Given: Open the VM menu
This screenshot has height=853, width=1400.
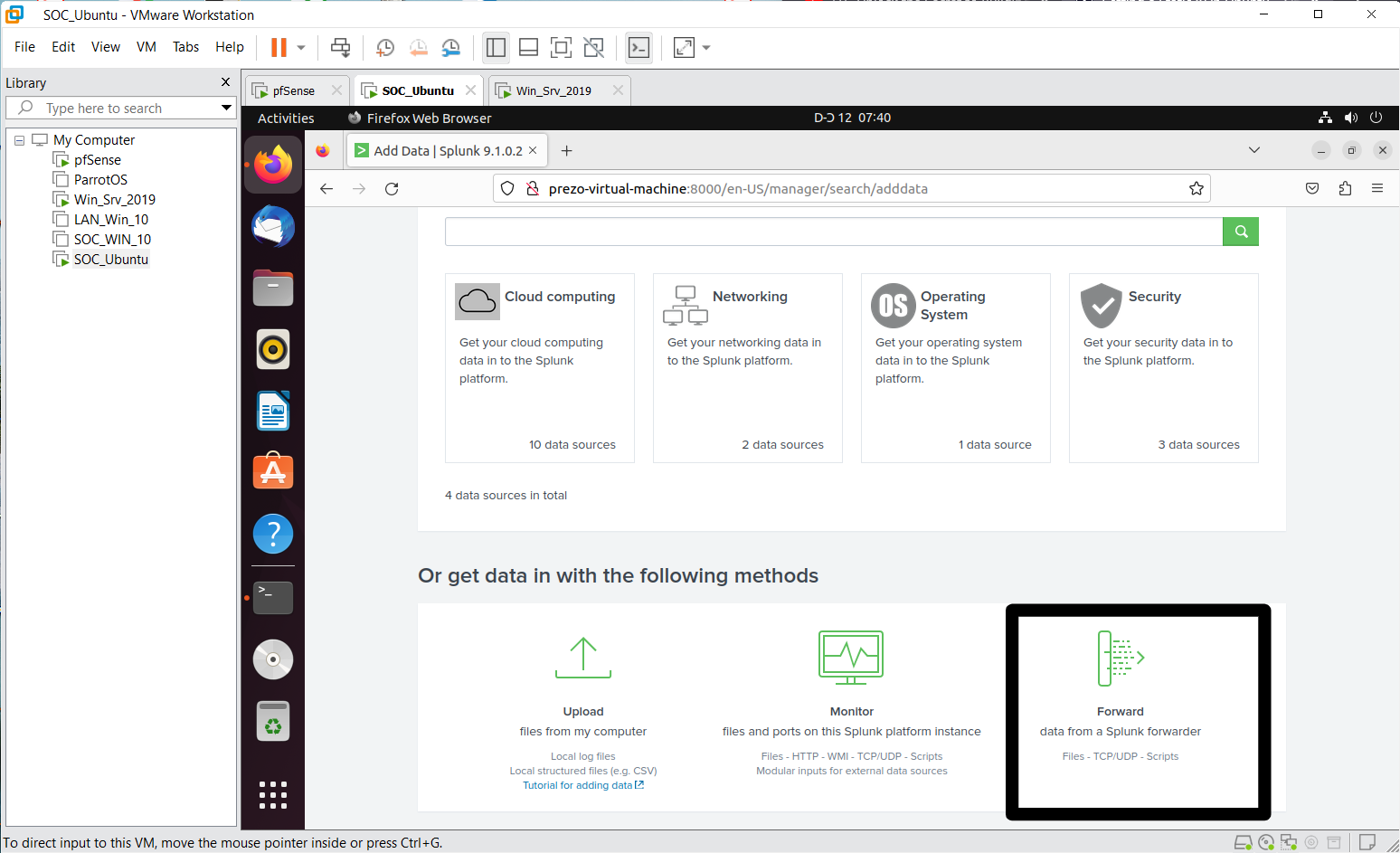Looking at the screenshot, I should tap(147, 47).
